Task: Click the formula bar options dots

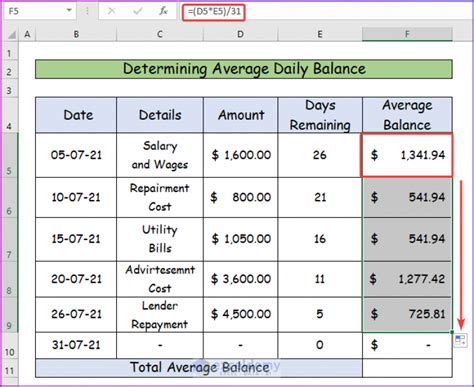Action: coord(87,11)
